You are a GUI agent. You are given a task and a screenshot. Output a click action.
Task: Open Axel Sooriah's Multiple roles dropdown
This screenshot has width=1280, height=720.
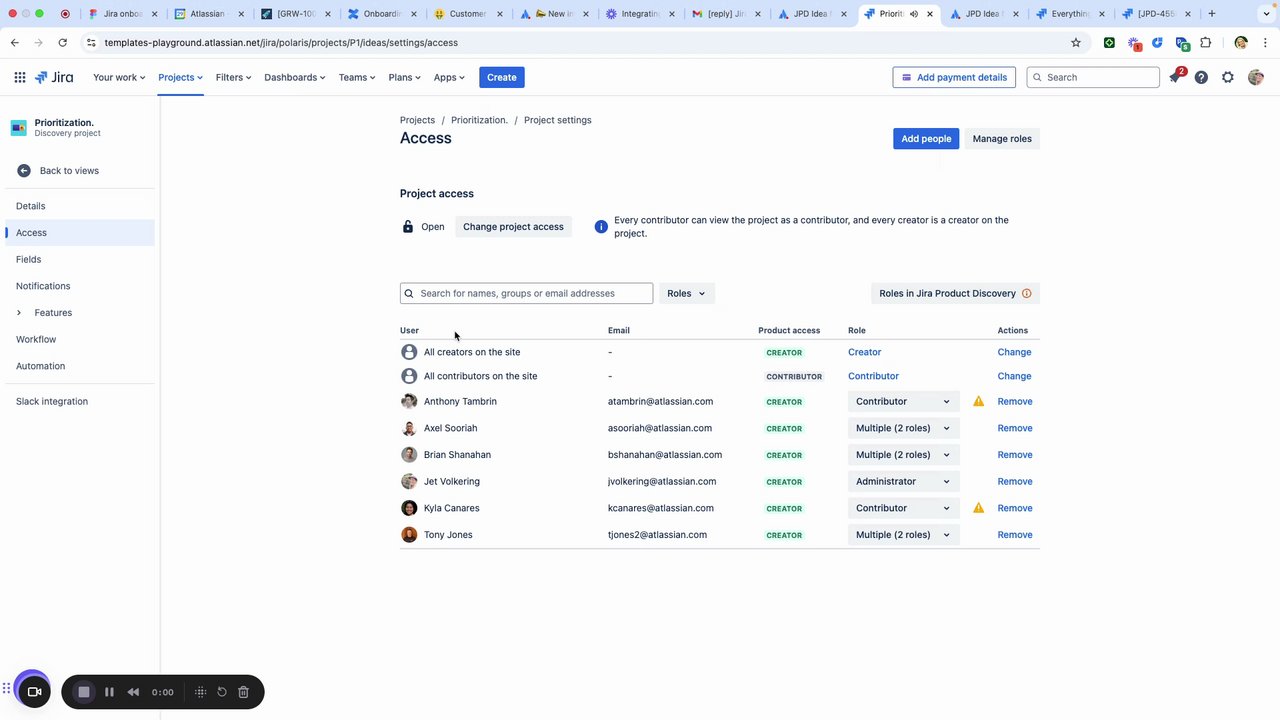click(904, 428)
